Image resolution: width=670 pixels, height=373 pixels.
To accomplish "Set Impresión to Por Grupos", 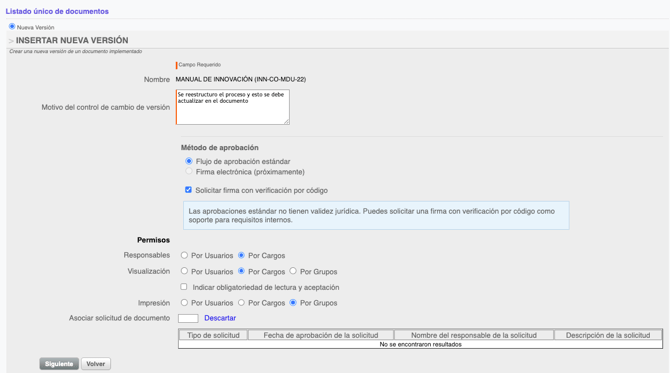I will (x=293, y=303).
